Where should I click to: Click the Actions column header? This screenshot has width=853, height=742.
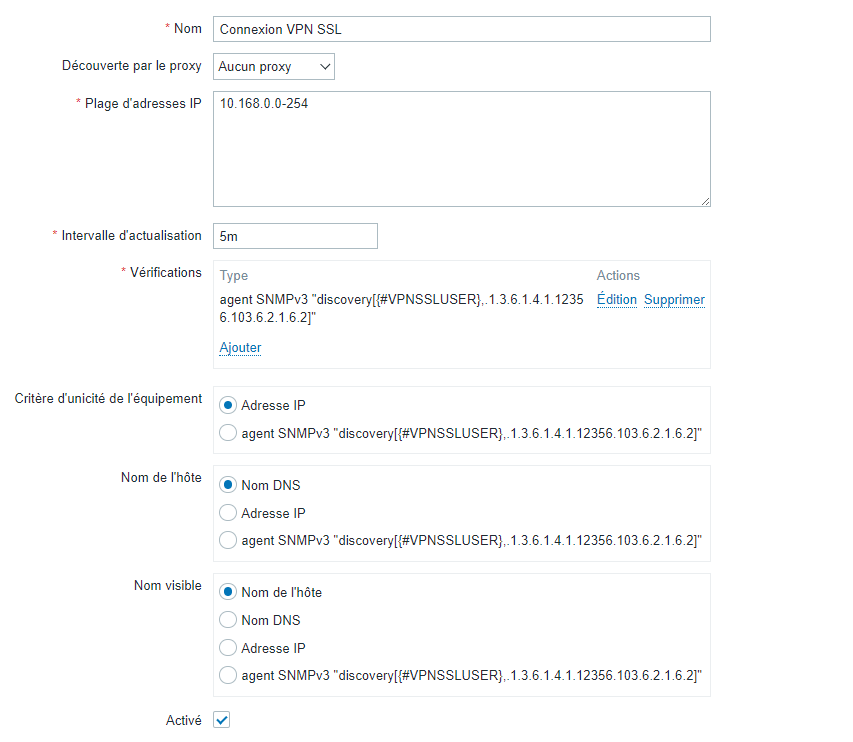pos(618,276)
